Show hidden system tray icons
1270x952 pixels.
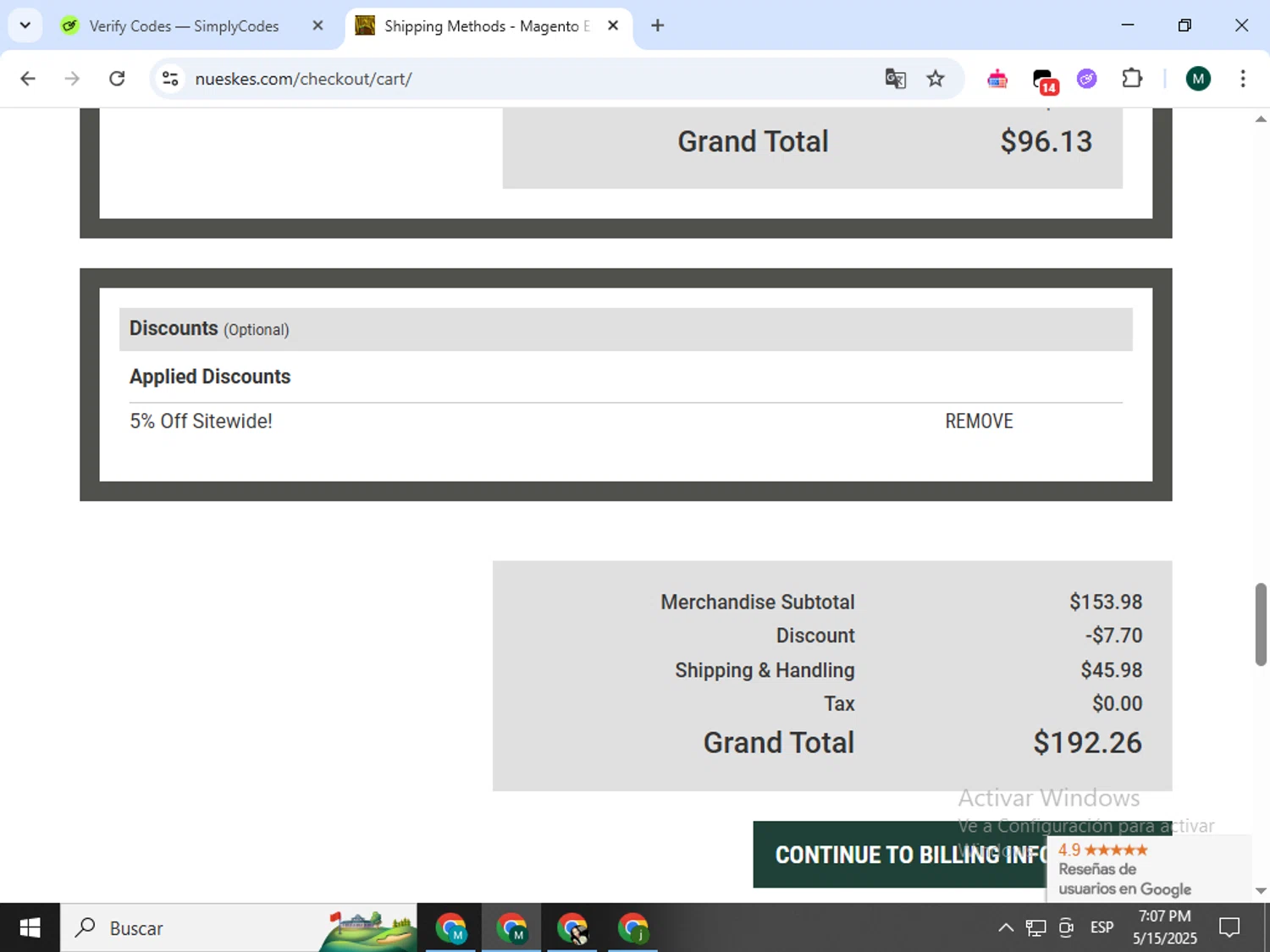[x=1006, y=928]
